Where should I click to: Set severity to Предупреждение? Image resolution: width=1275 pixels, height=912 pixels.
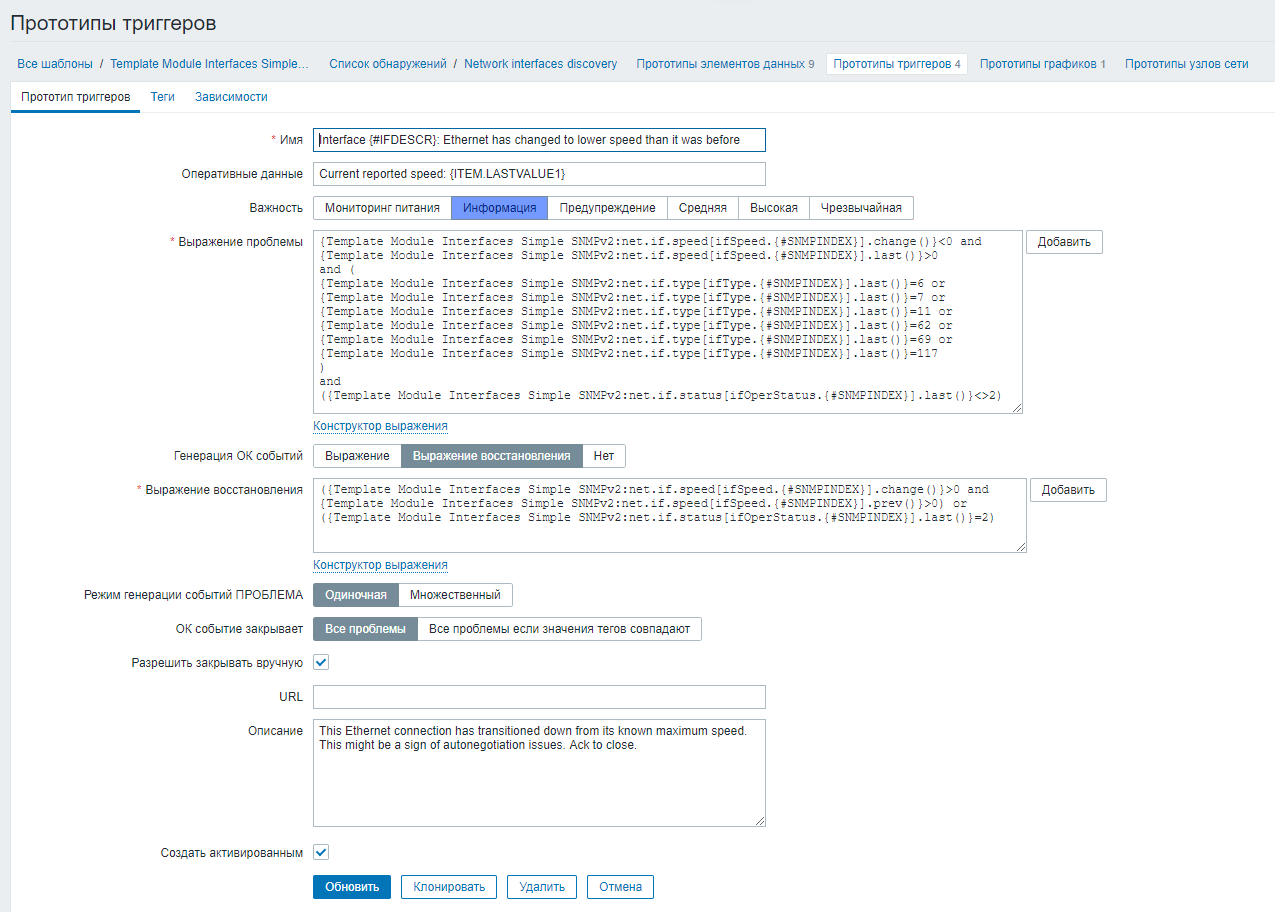pyautogui.click(x=607, y=208)
